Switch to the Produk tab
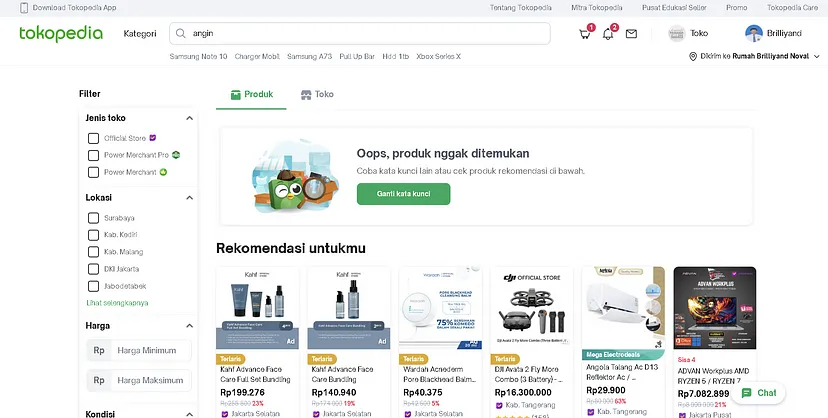Screen dimensions: 828x418 251,94
